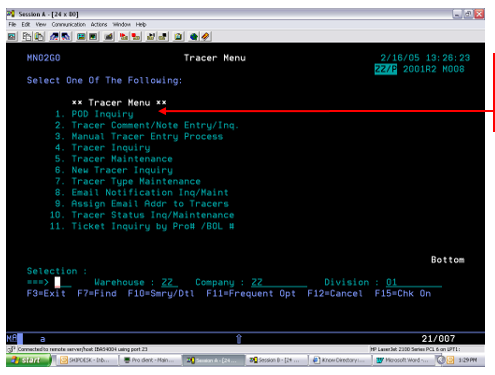Viewport: 495px width, 375px height.
Task: Open the Display setup toolbar icon
Action: pos(81,37)
